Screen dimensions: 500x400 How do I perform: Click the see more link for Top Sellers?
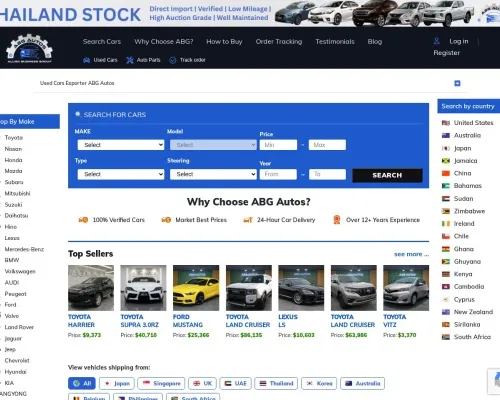point(411,254)
